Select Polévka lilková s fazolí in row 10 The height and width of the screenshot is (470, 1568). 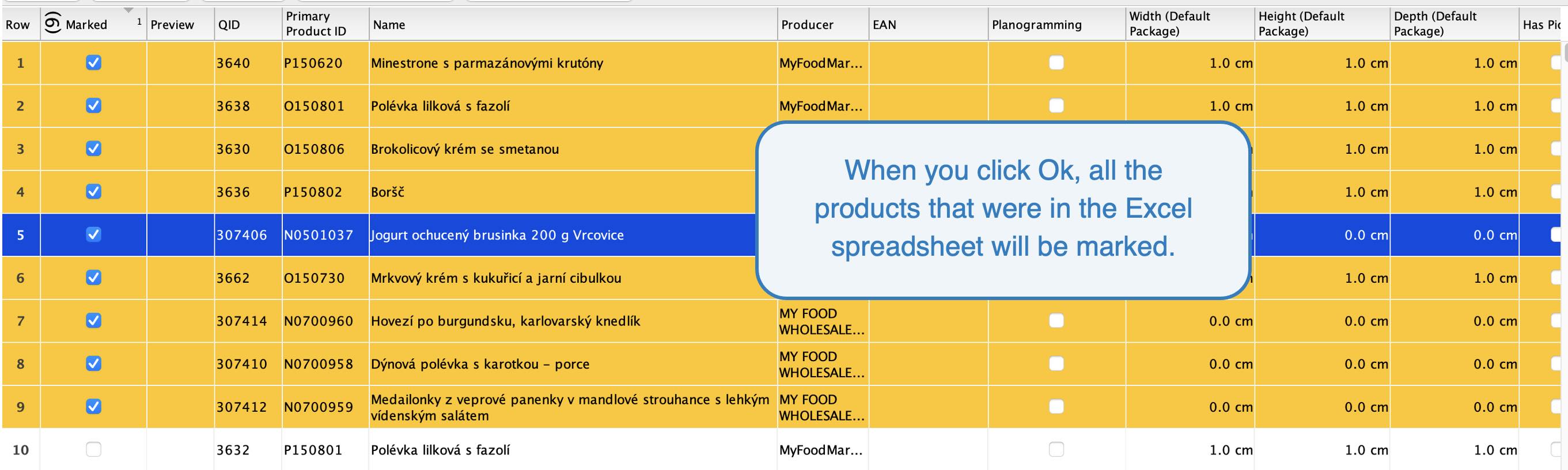tap(441, 450)
